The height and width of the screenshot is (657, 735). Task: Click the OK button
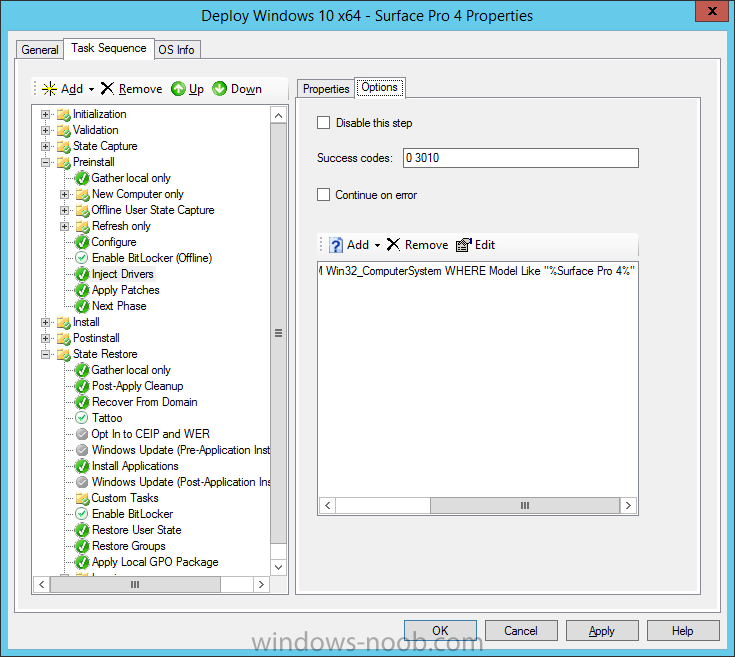pos(440,631)
